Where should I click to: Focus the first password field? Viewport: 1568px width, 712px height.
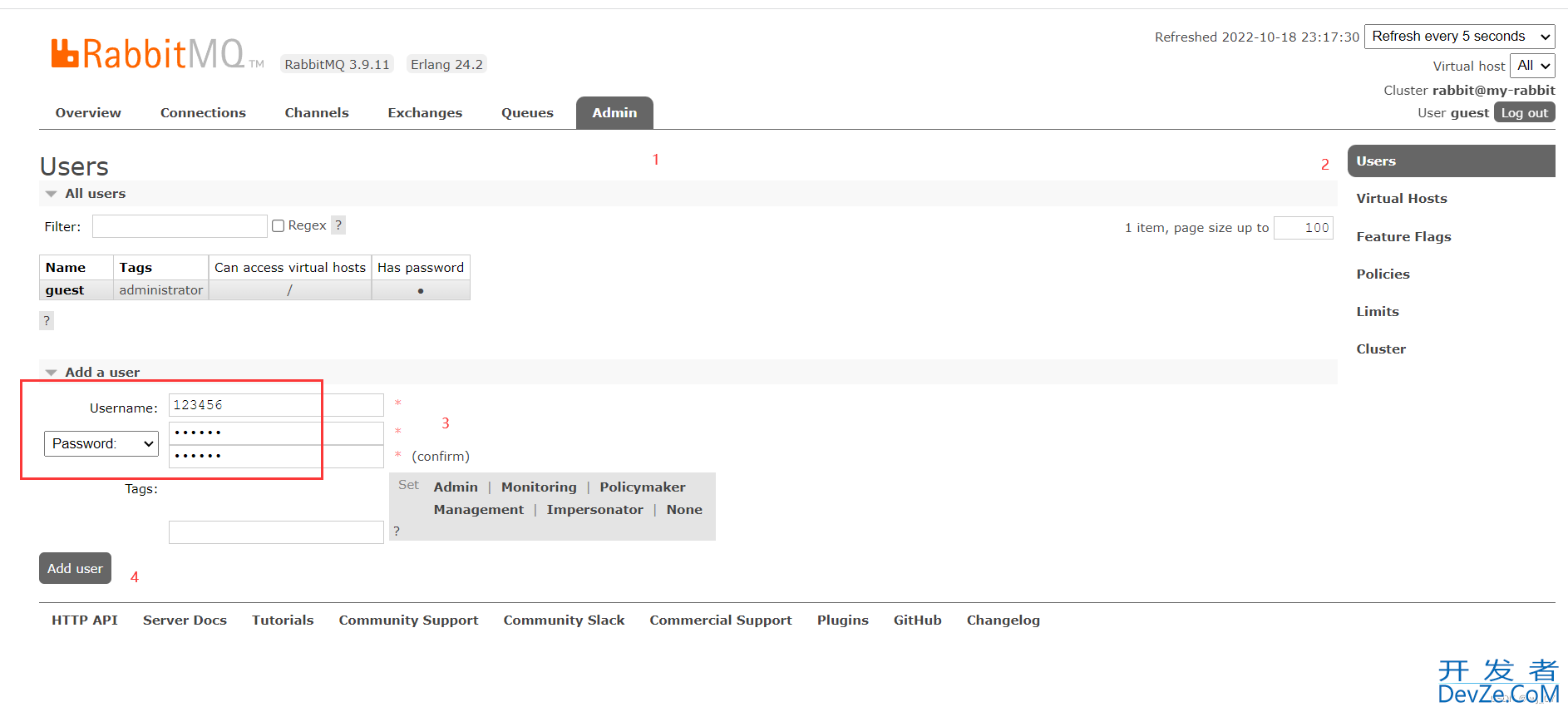(276, 433)
